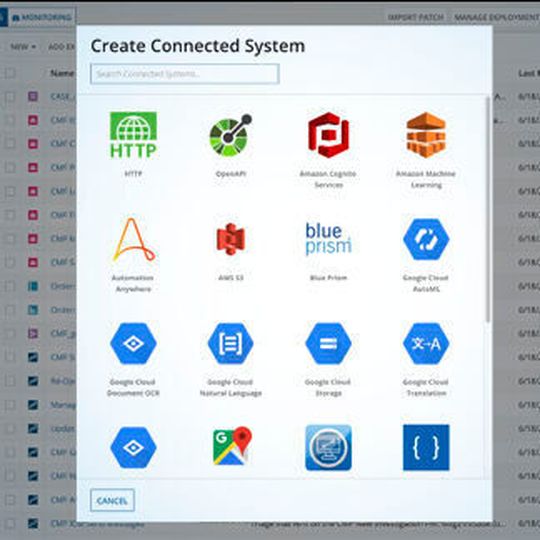Image resolution: width=540 pixels, height=540 pixels.
Task: Select the AWS S3 connector
Action: (x=231, y=239)
